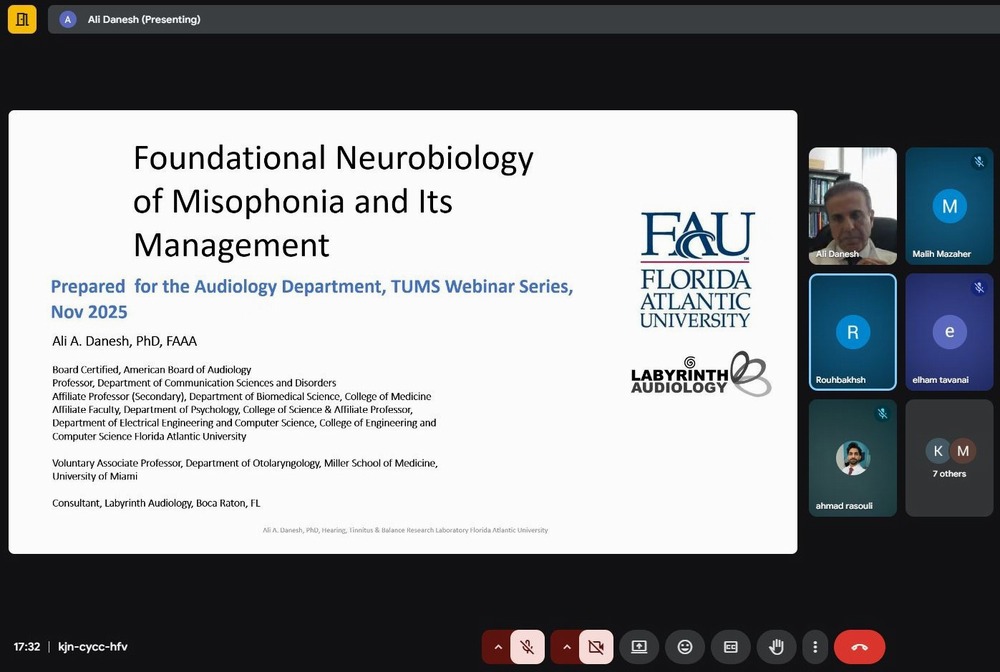Click Ali Danesh video tile
The height and width of the screenshot is (672, 1000).
tap(852, 206)
